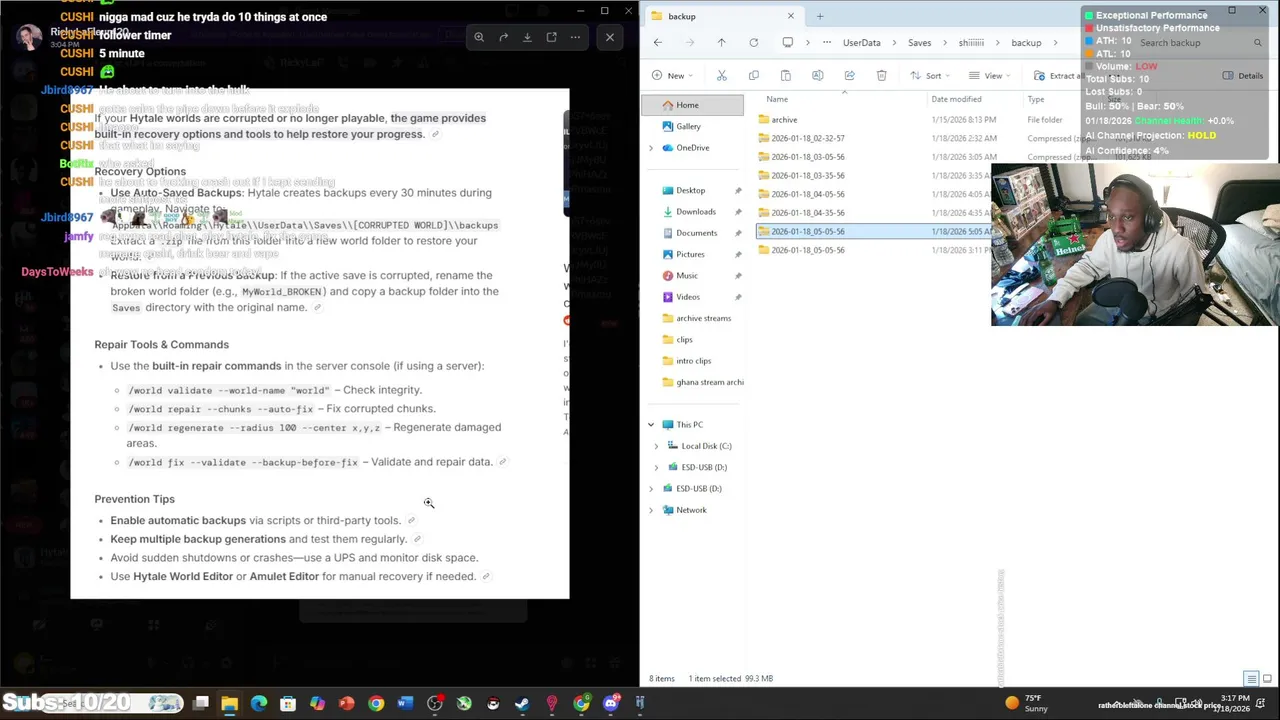
Task: Click the Delete trash icon in Explorer
Action: coord(881,75)
